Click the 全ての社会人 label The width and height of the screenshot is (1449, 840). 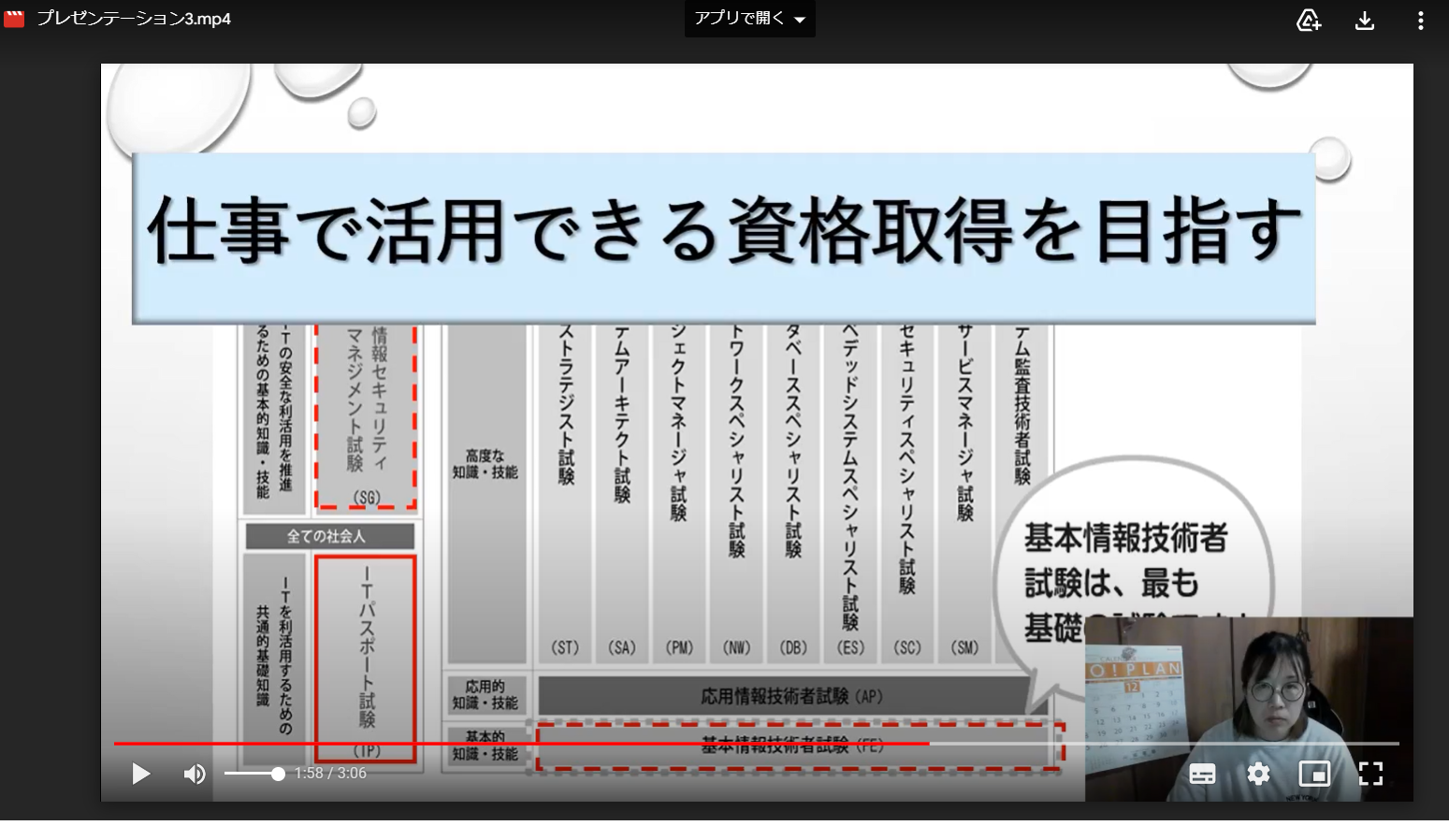(329, 536)
